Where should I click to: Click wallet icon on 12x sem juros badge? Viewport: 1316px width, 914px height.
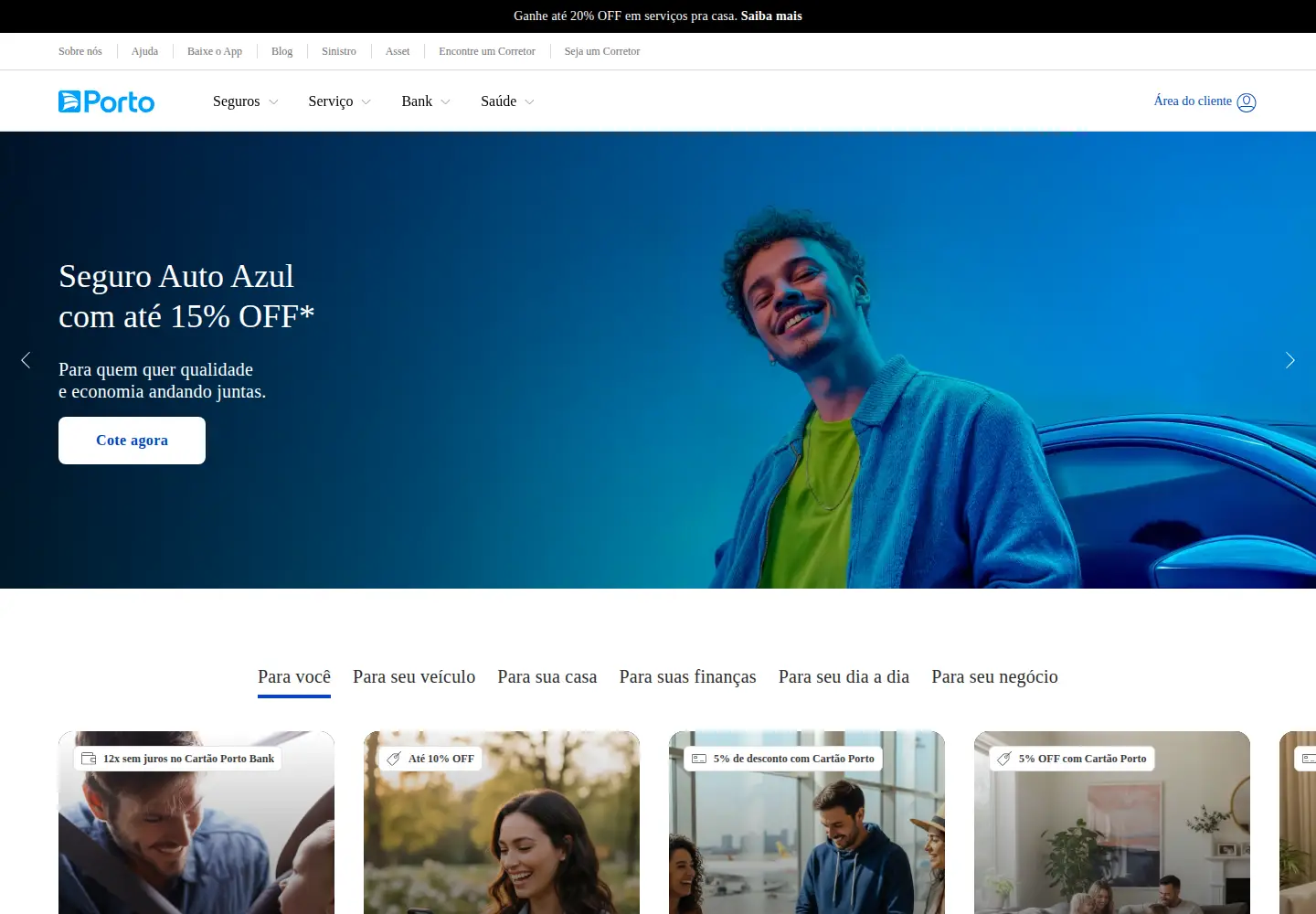click(89, 759)
